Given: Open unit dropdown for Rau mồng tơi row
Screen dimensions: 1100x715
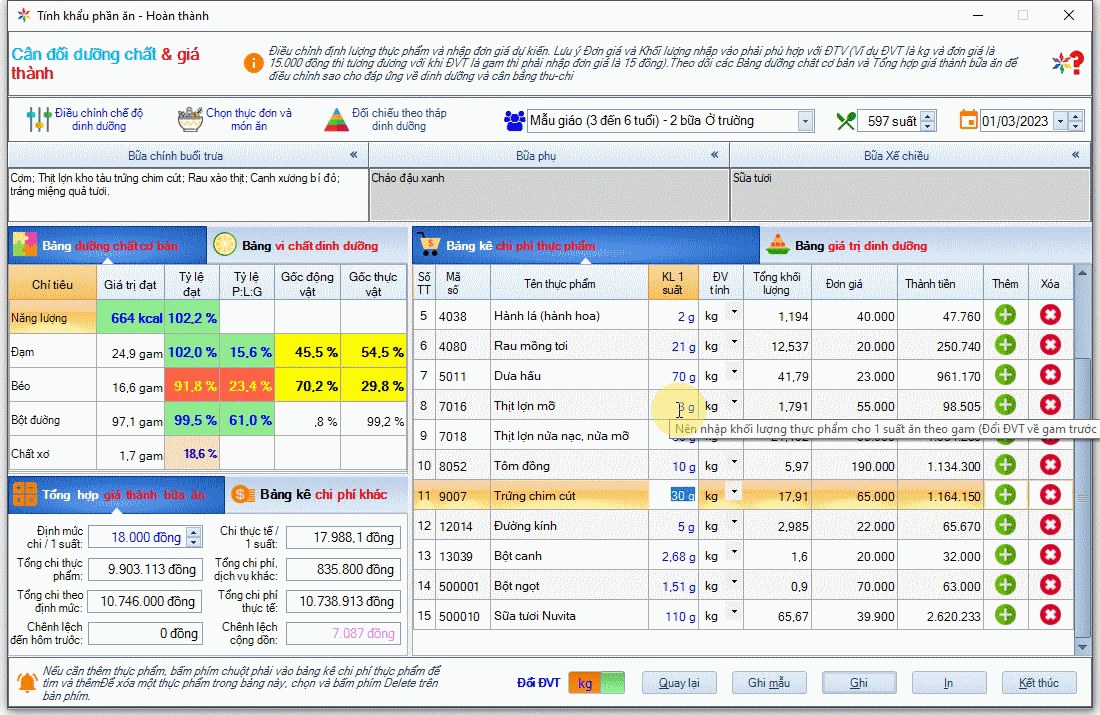Looking at the screenshot, I should point(735,343).
